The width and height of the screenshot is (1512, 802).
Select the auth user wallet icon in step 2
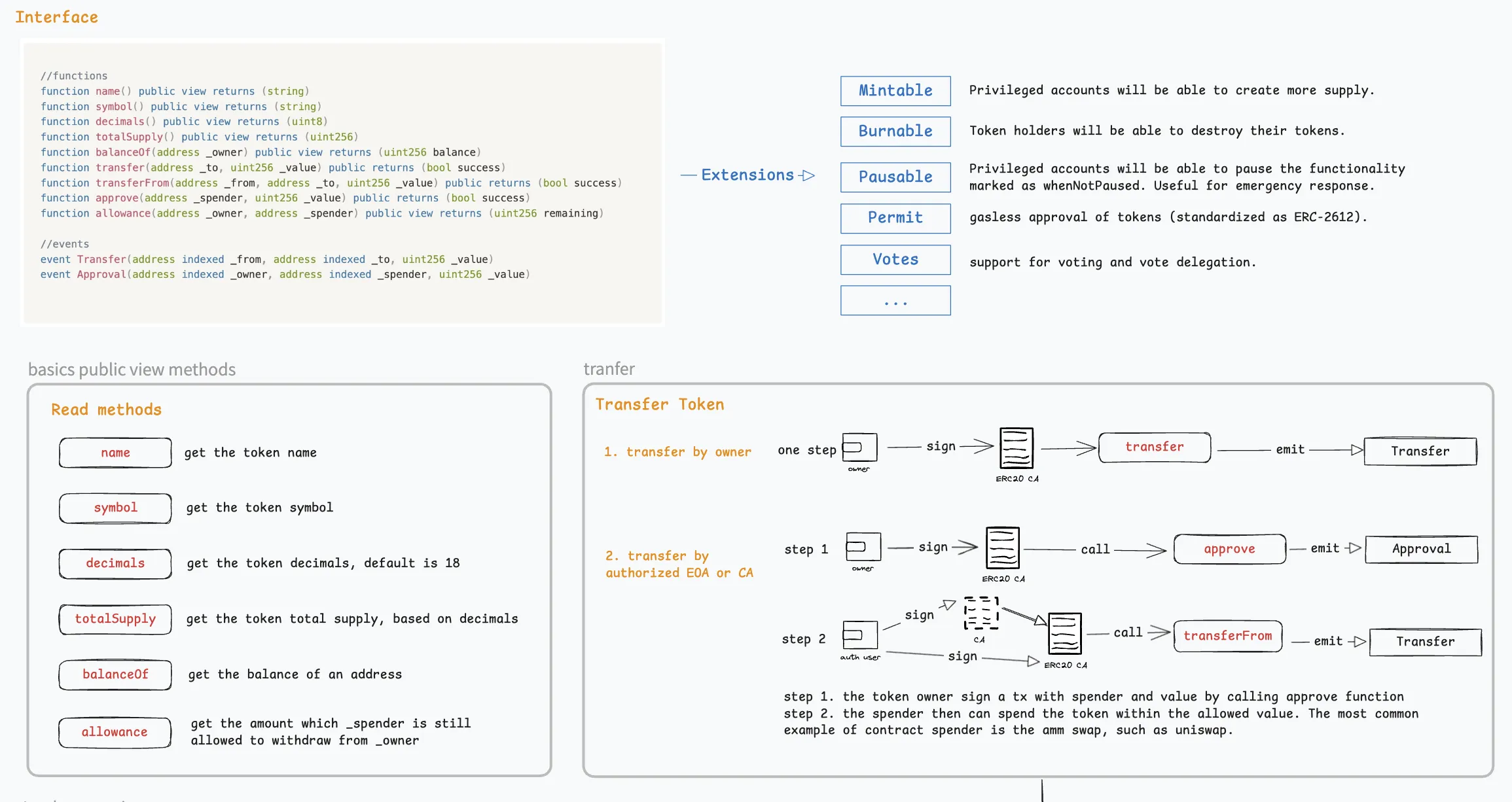pyautogui.click(x=859, y=635)
